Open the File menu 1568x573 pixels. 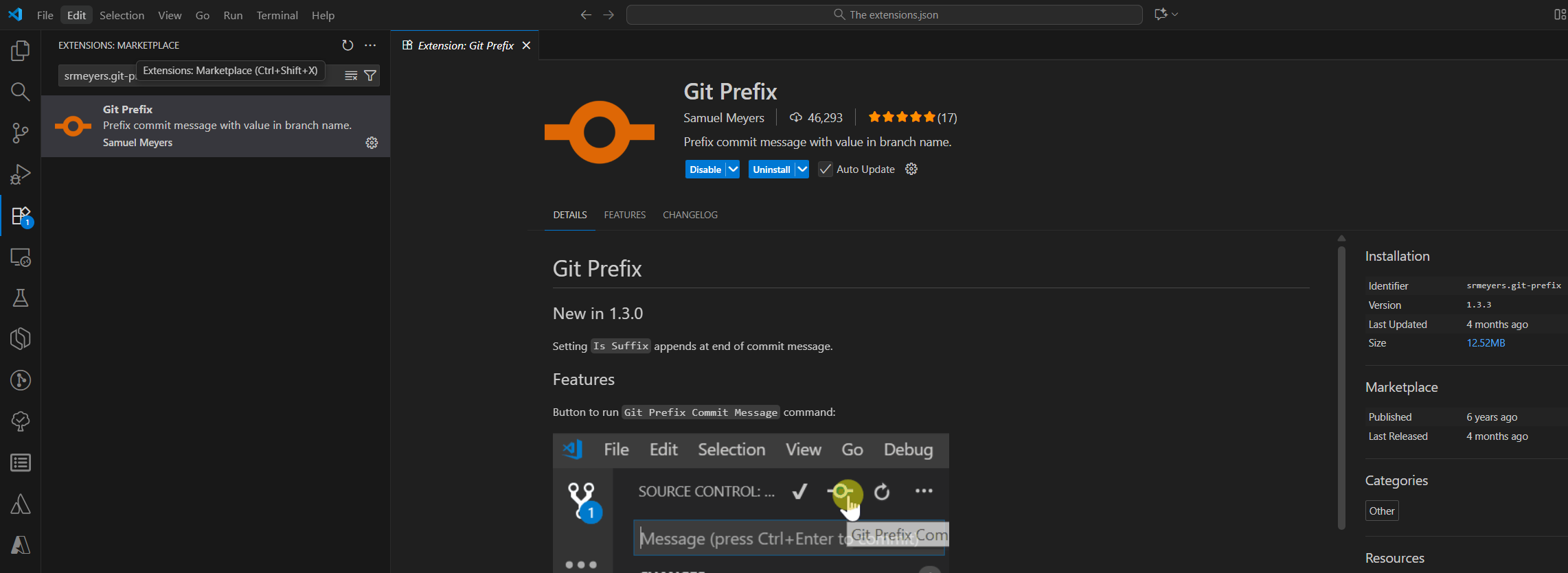click(45, 15)
